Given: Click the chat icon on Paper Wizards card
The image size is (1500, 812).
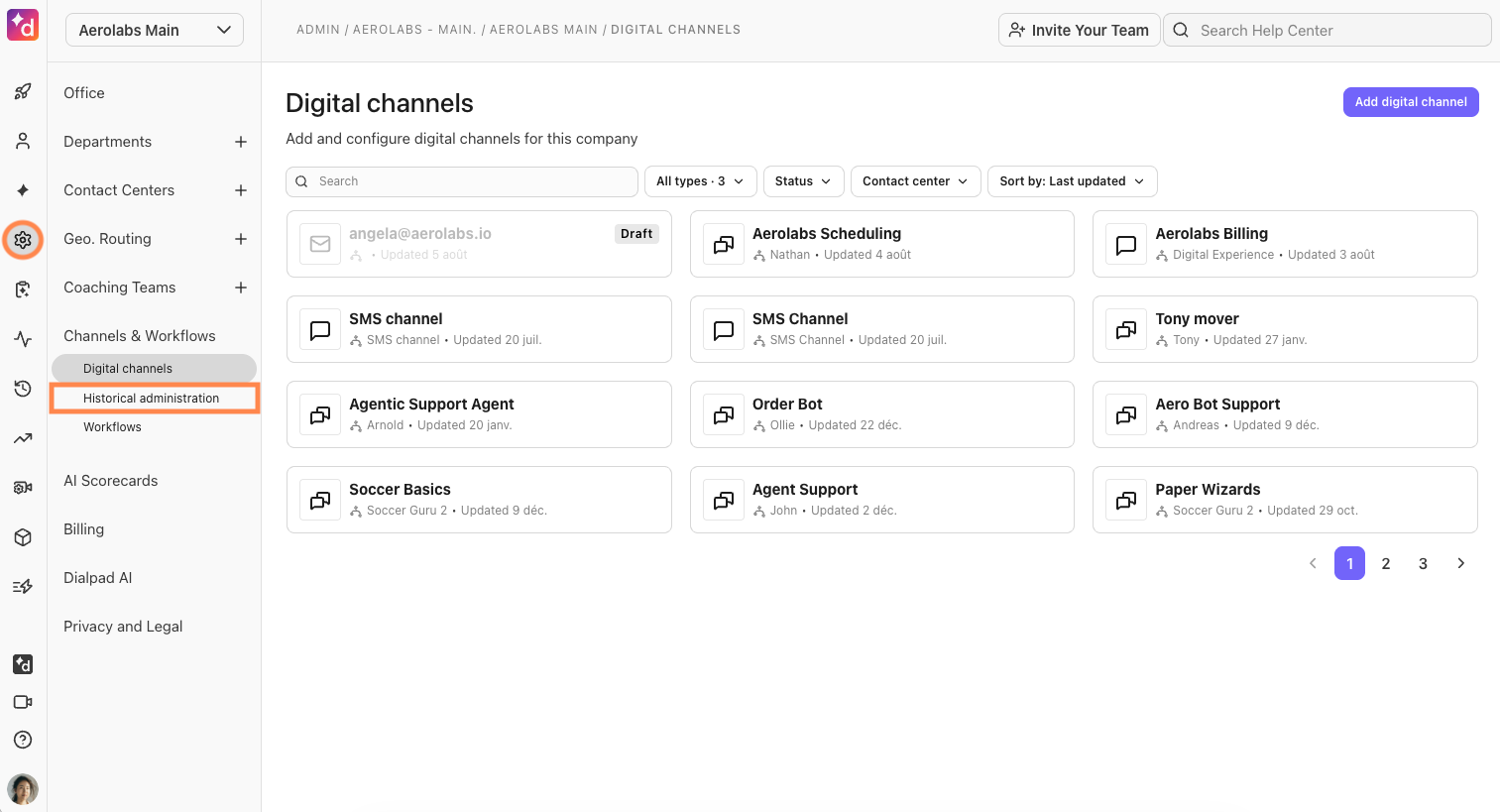Looking at the screenshot, I should tap(1126, 500).
